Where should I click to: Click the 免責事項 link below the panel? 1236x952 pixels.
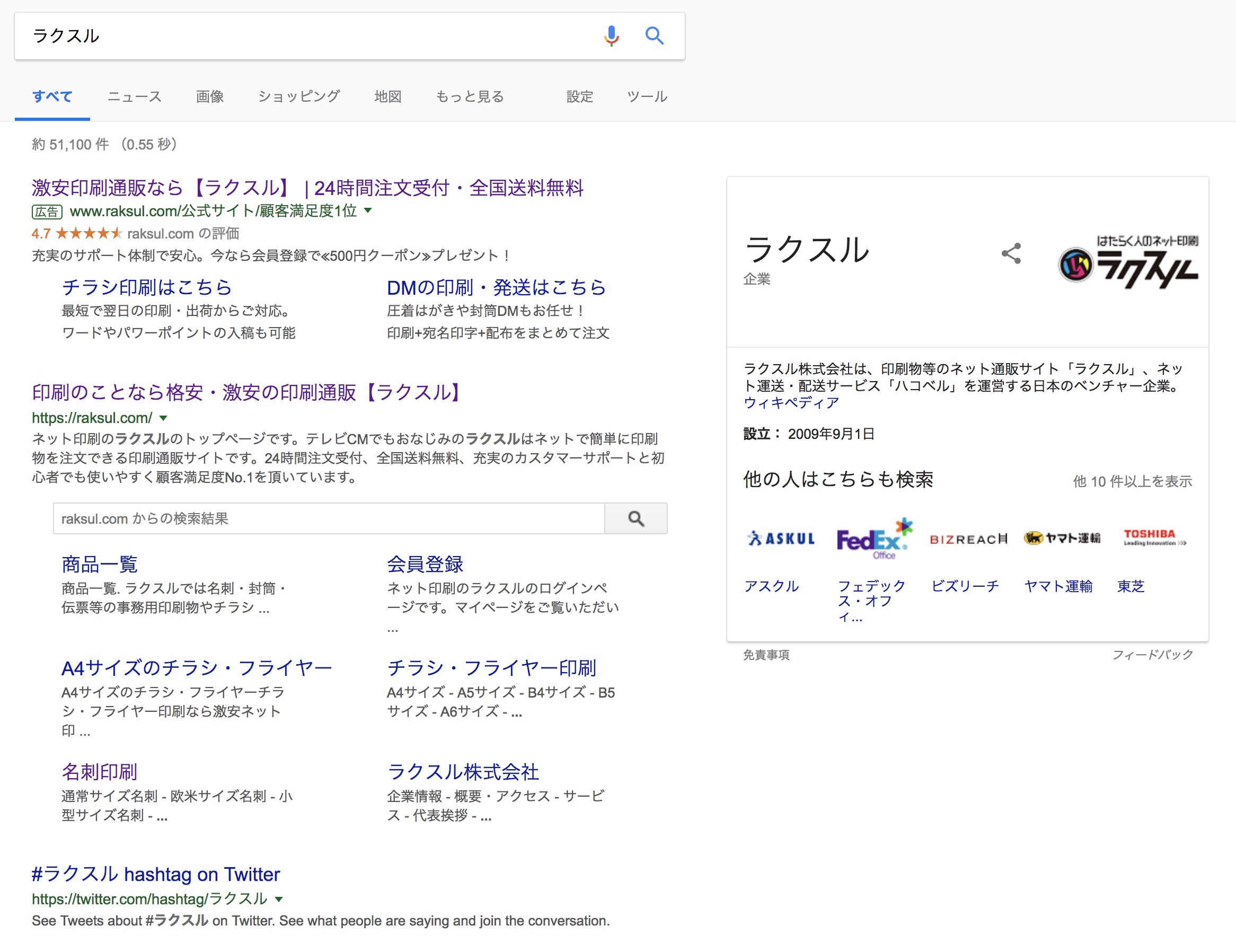[x=766, y=655]
